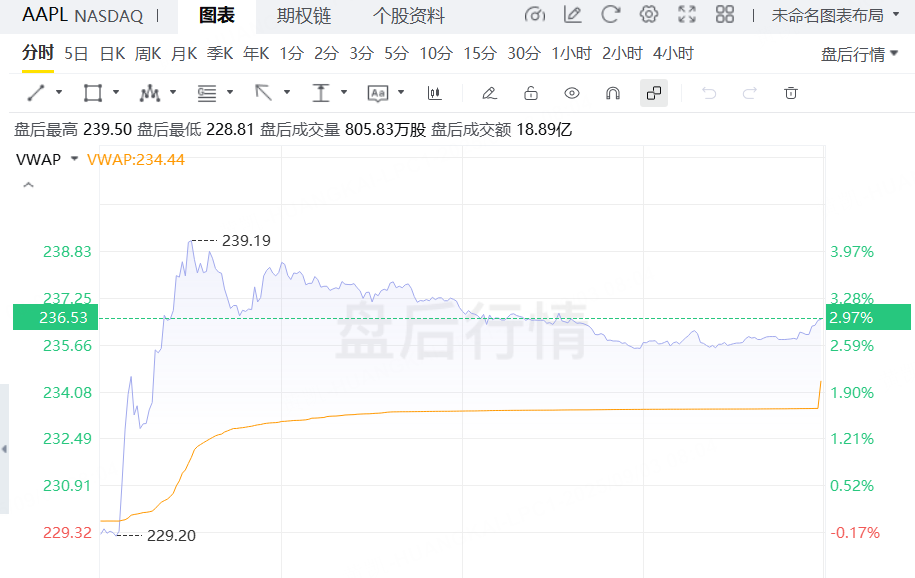
Task: Open chart settings gear icon
Action: coord(649,15)
